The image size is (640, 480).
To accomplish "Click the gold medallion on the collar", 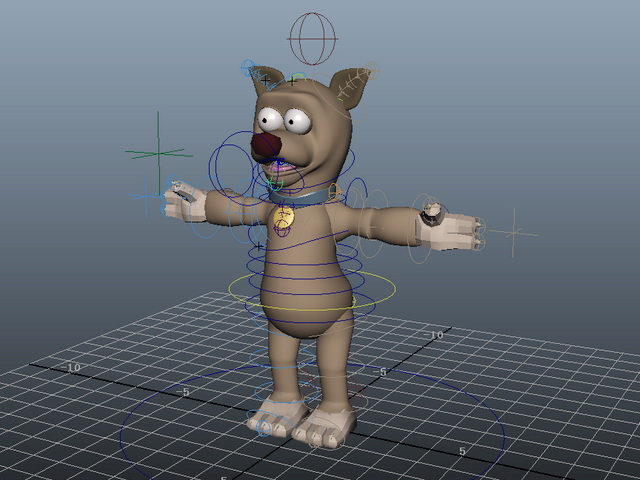I will click(x=284, y=217).
